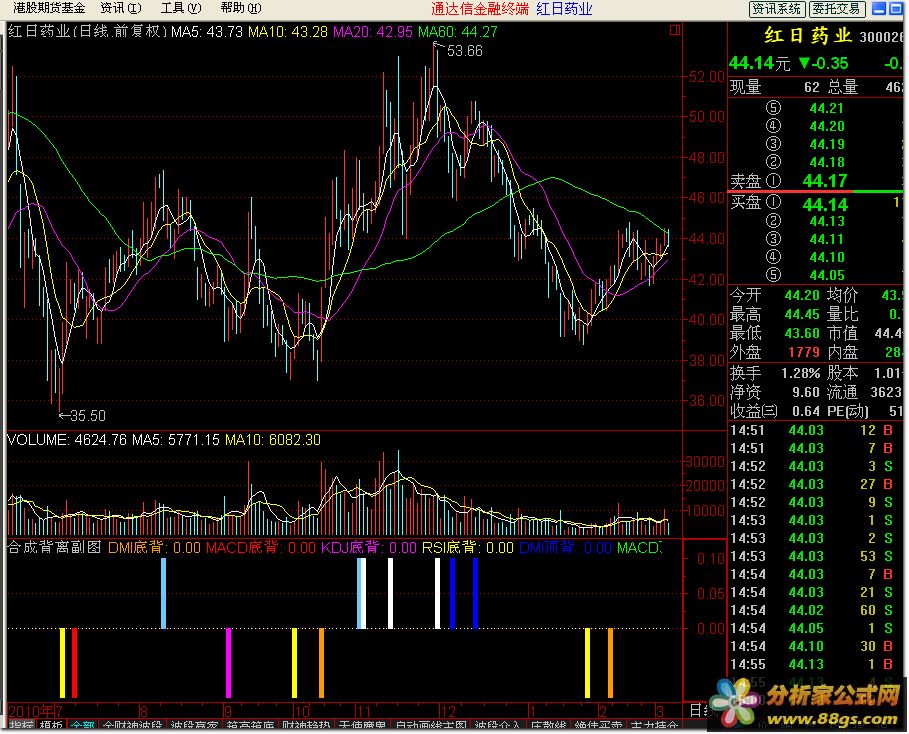Click the 买盘 ① price 44.14
This screenshot has height=734, width=909.
pos(825,205)
